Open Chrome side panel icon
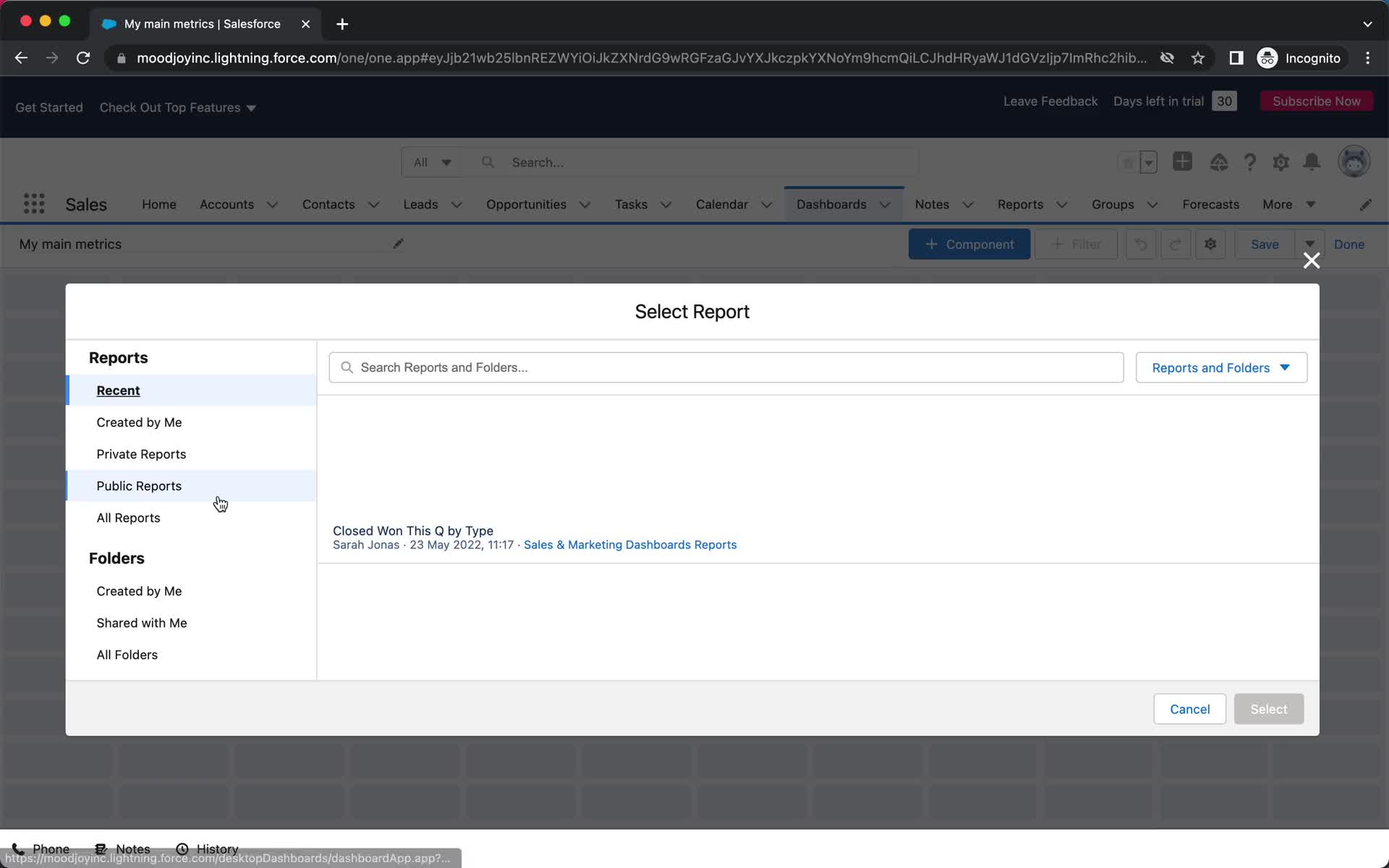The height and width of the screenshot is (868, 1389). (x=1236, y=58)
